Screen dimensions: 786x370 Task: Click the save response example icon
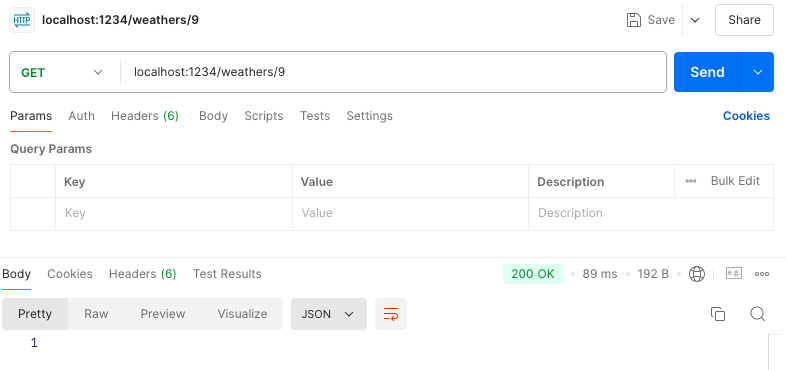click(734, 273)
